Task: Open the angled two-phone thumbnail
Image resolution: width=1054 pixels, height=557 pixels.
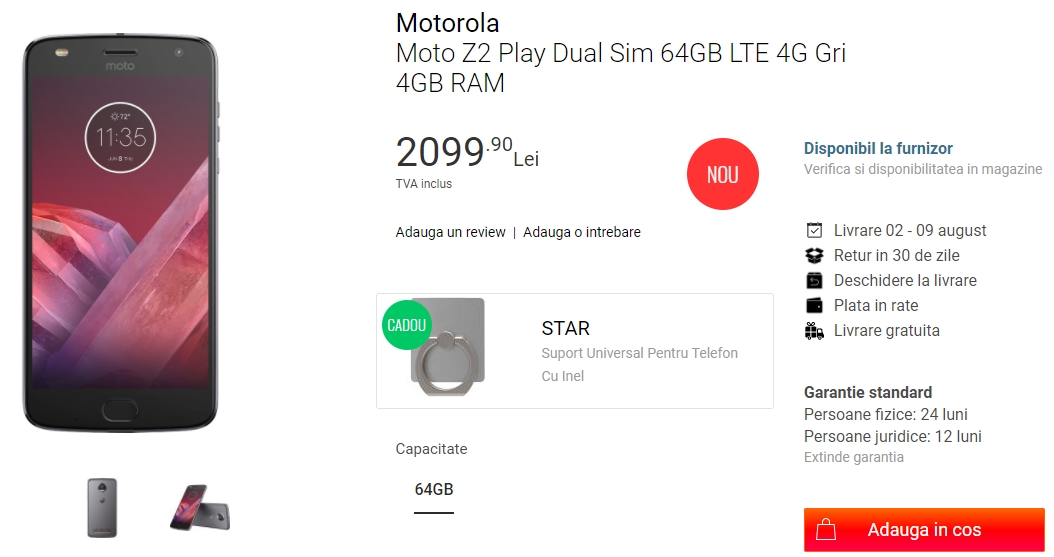Action: coord(199,507)
